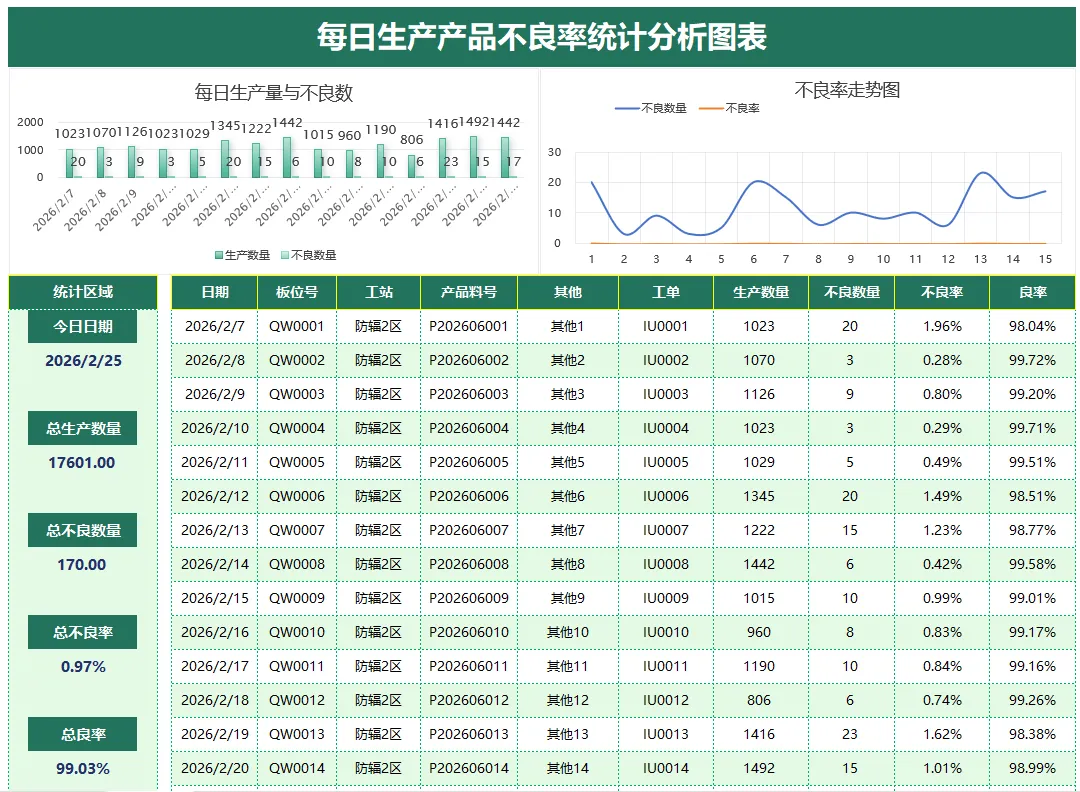
Task: Click the orange 不良率 legend in line chart
Action: [729, 108]
